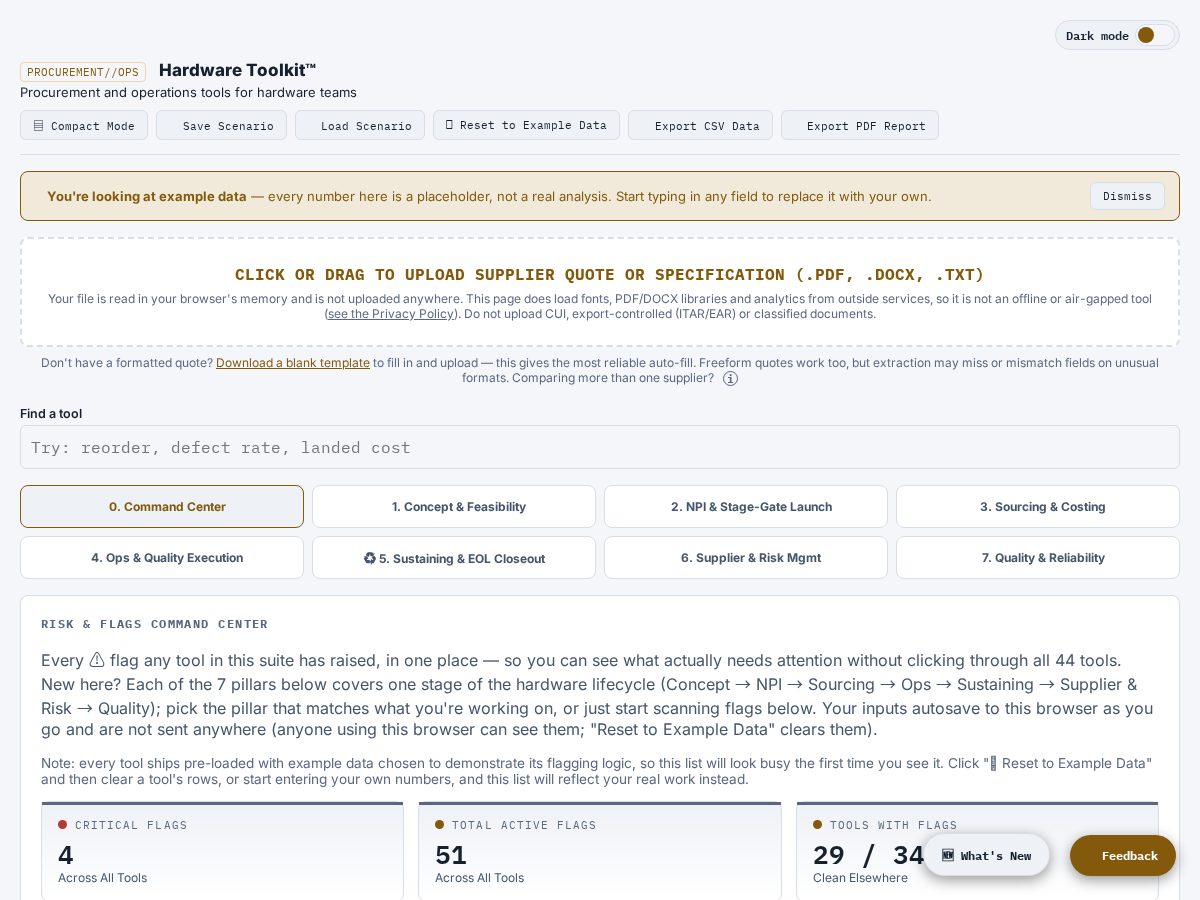Viewport: 1200px width, 900px height.
Task: Download a blank template link
Action: (x=293, y=363)
